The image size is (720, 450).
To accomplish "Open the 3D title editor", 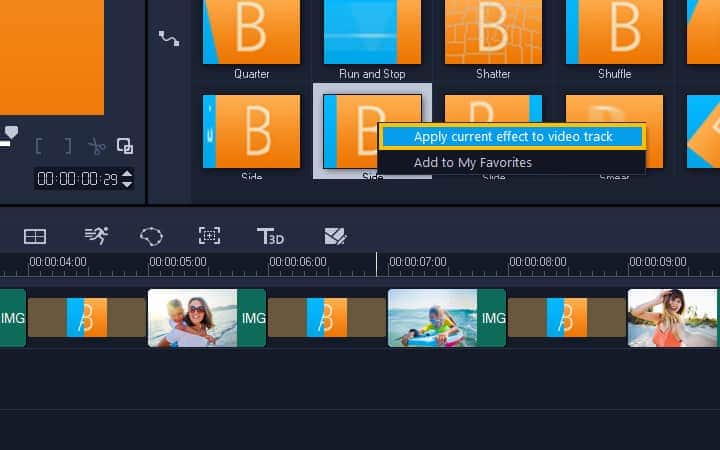I will tap(270, 236).
